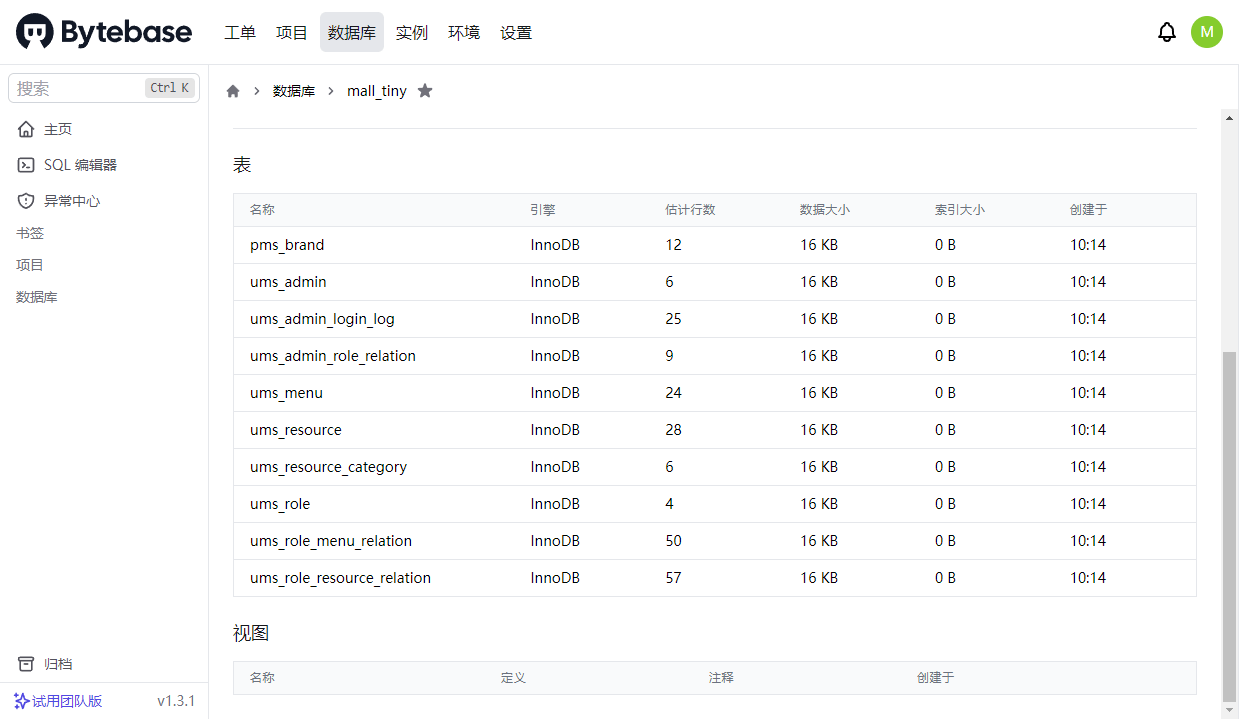The image size is (1239, 719).
Task: Open the notification bell
Action: coord(1166,32)
